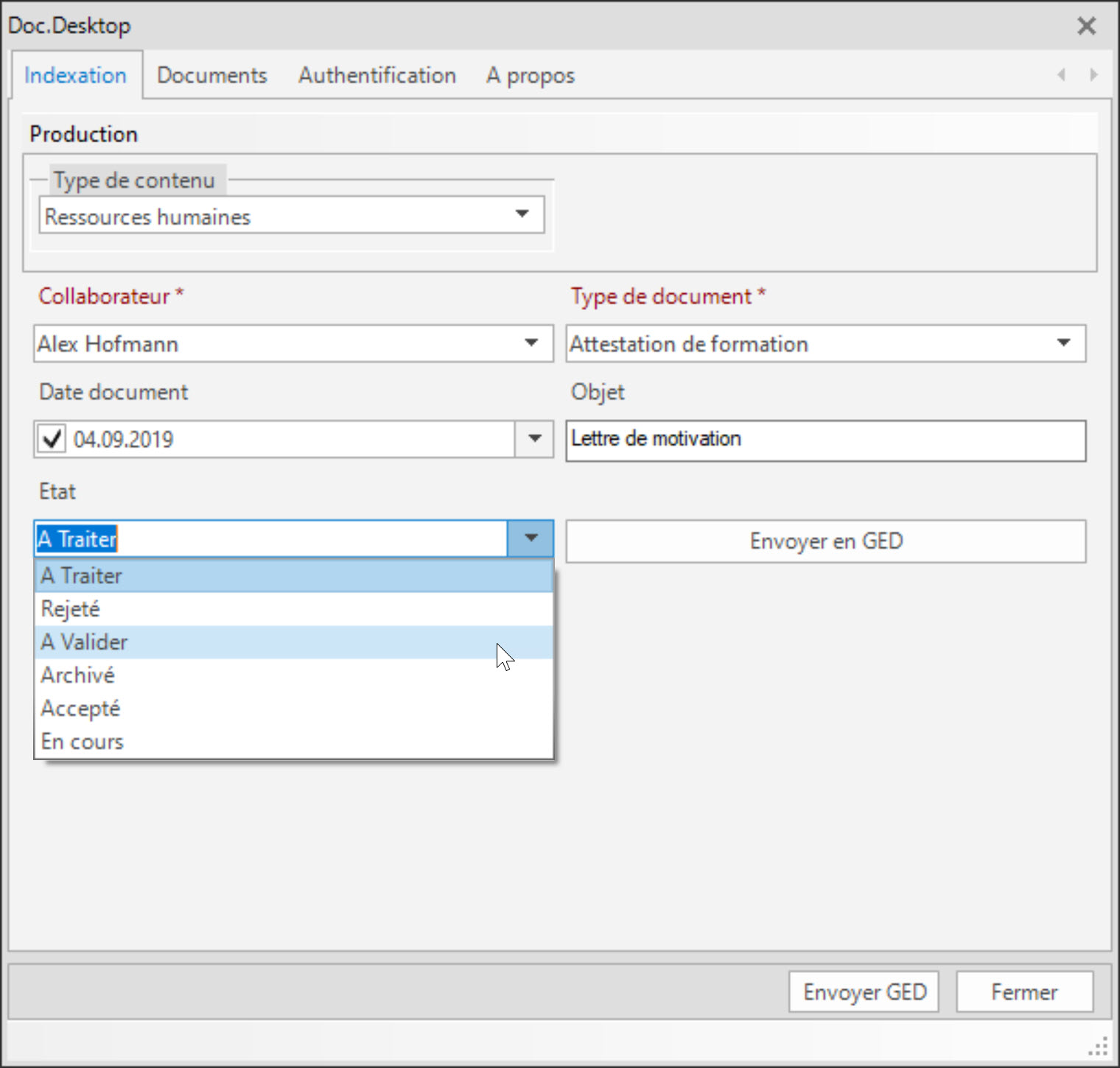Viewport: 1120px width, 1068px height.
Task: Open the date picker calendar arrow
Action: (534, 439)
